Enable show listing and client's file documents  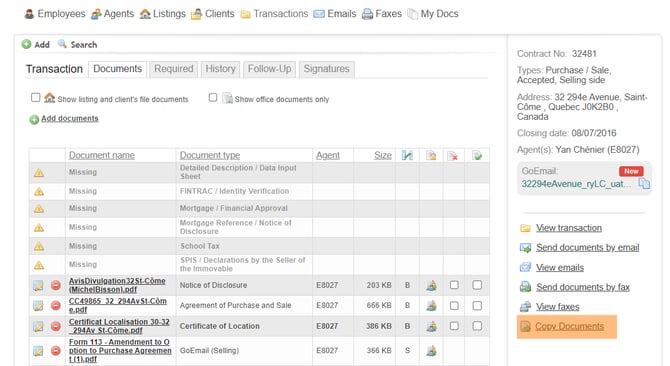pos(35,98)
